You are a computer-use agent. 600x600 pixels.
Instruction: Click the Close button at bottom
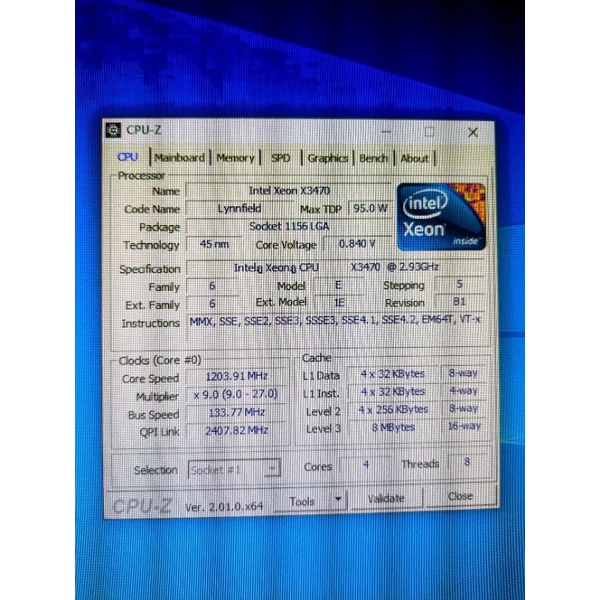[460, 497]
